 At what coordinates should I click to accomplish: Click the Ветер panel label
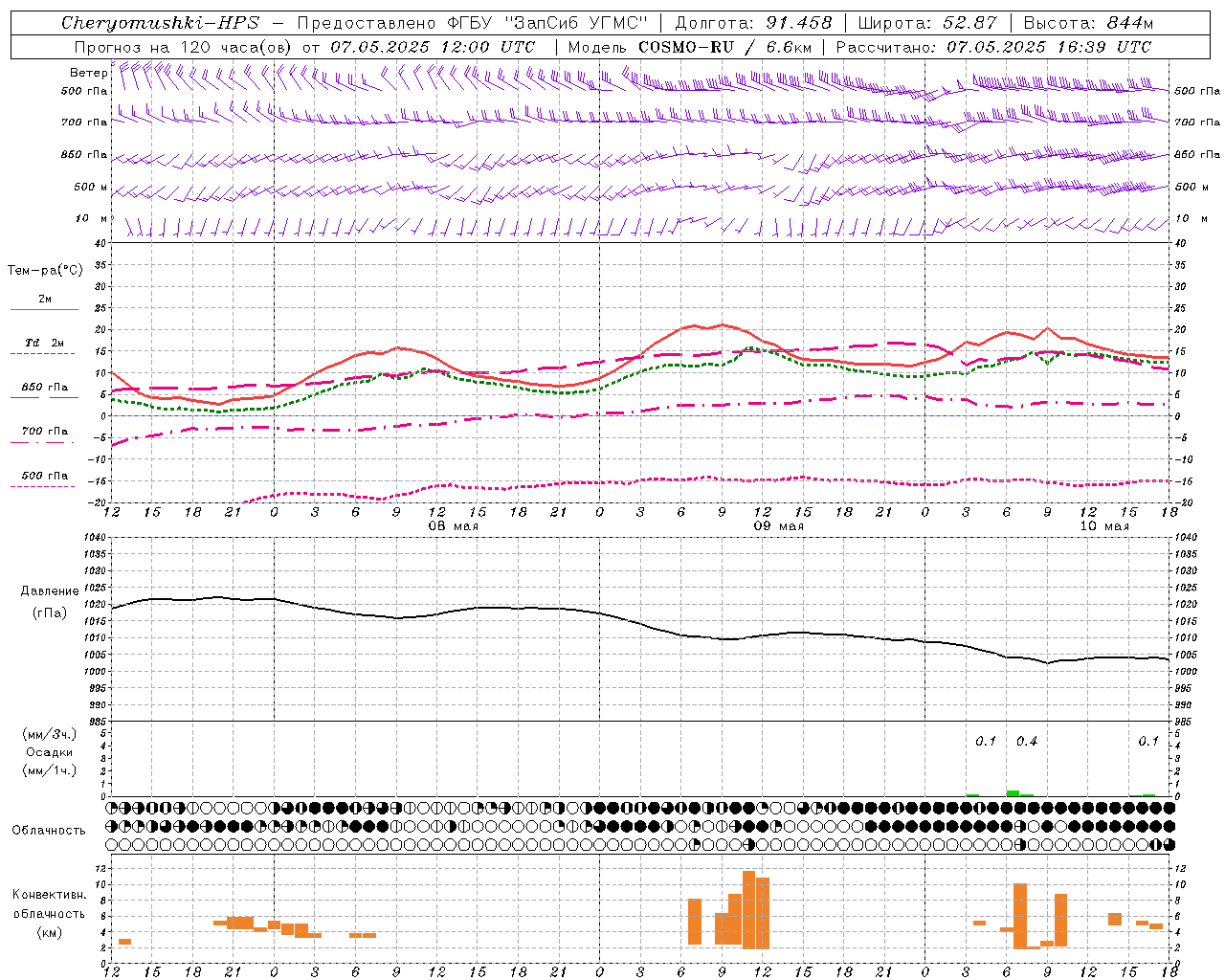88,73
